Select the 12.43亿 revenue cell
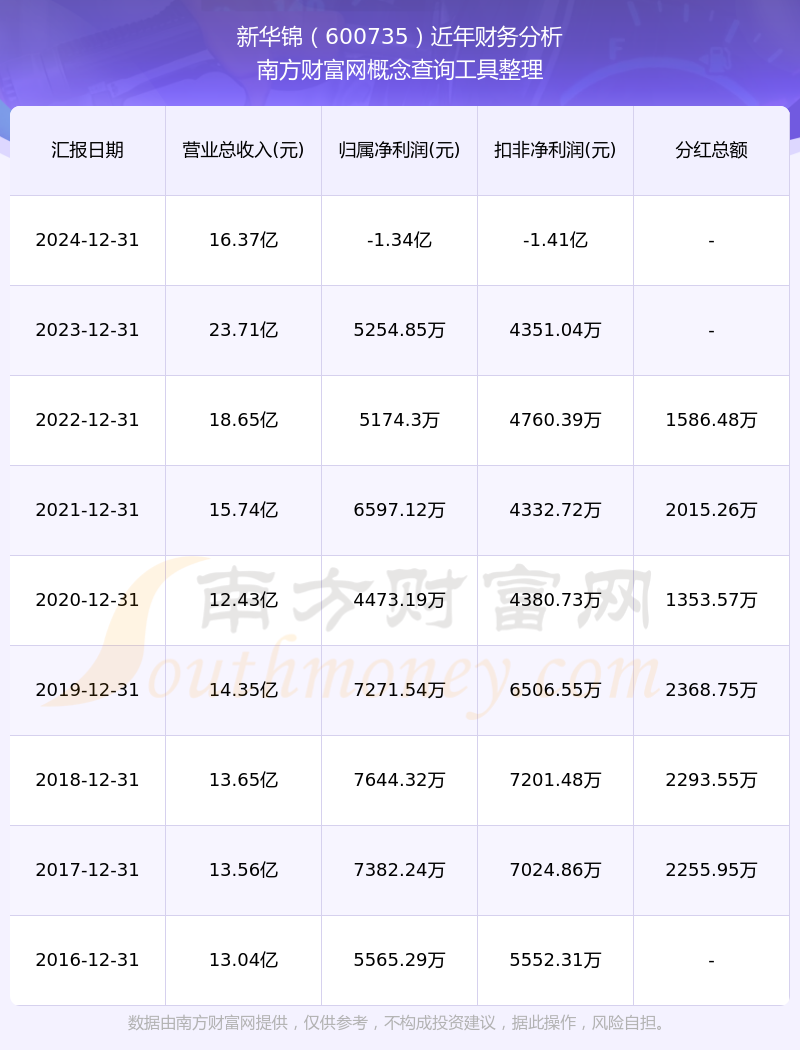Viewport: 800px width, 1050px height. [243, 600]
